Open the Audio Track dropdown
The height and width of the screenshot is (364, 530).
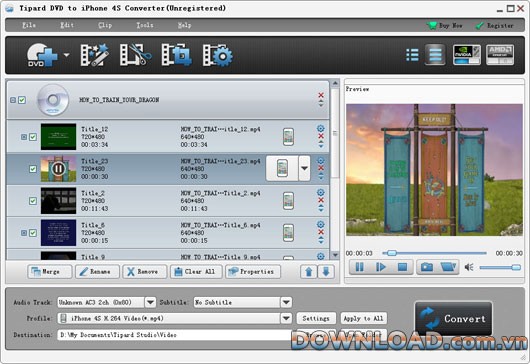[150, 302]
